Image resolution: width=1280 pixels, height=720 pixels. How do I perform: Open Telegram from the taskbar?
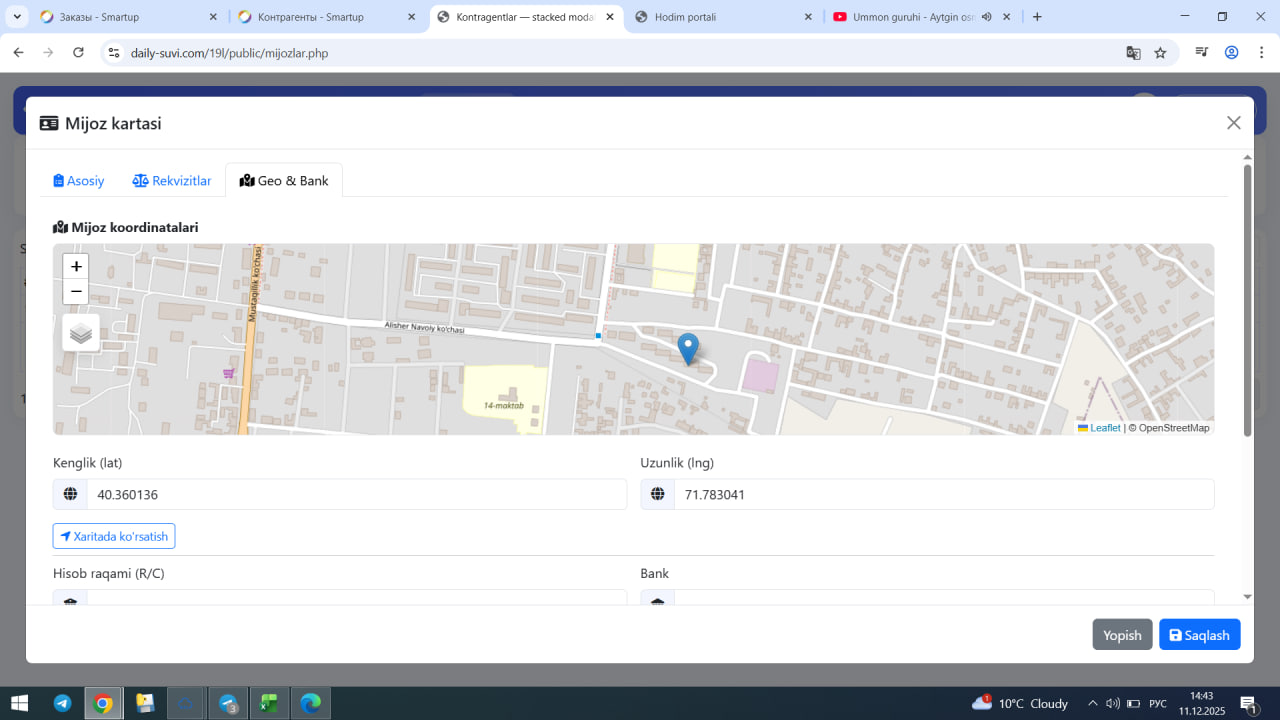pos(62,703)
